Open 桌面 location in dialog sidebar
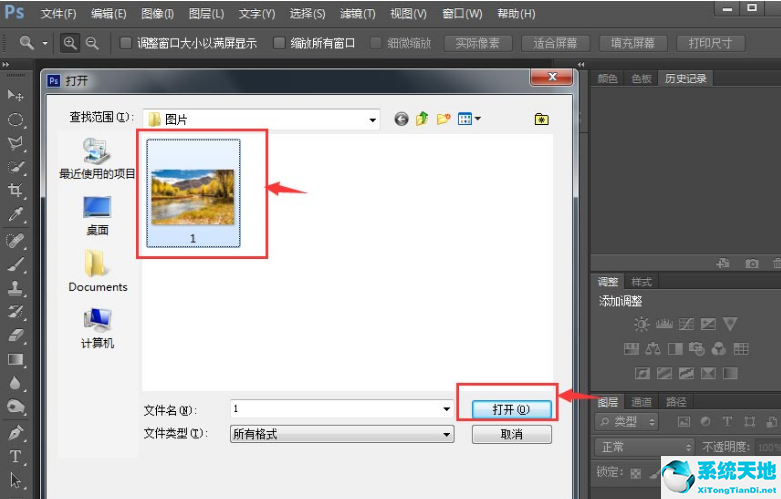The image size is (781, 499). pyautogui.click(x=97, y=216)
